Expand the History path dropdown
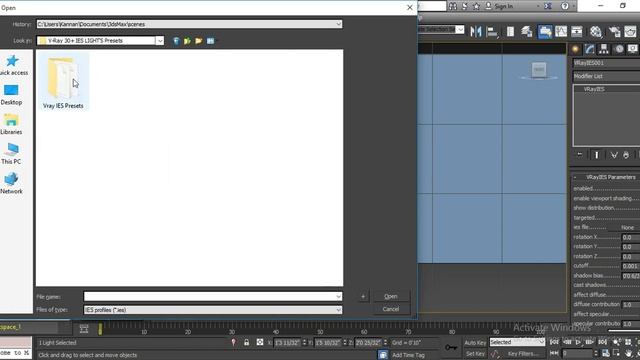Screen dimensions: 640x360 pos(338,24)
